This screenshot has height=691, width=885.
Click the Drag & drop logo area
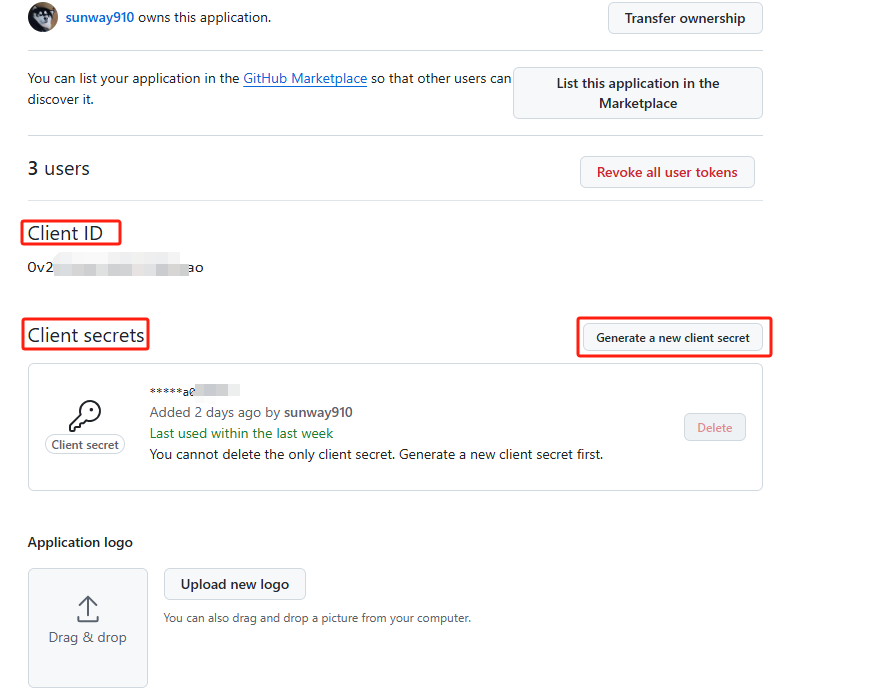88,627
